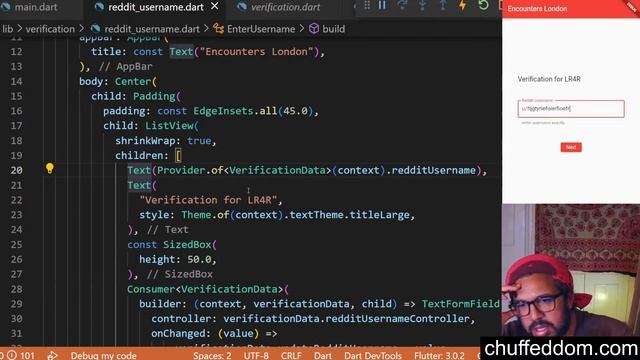Change file encoding UTF-8

256,356
